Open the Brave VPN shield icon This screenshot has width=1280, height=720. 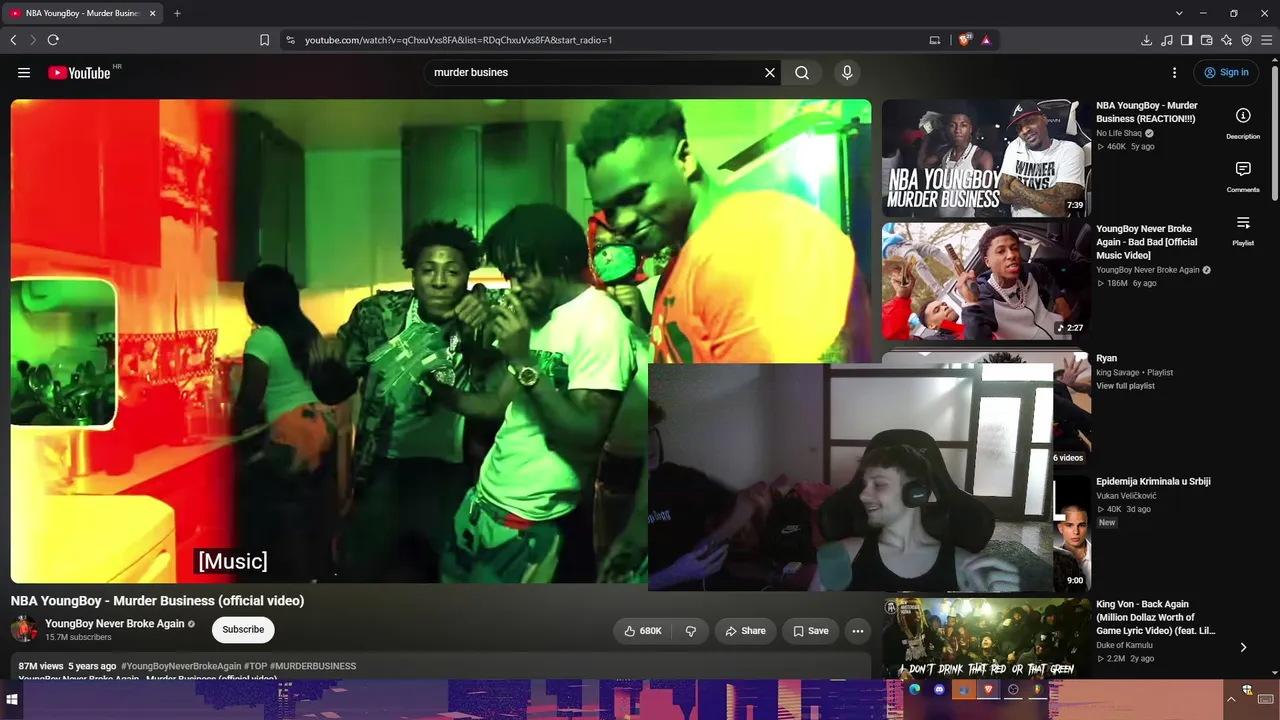coord(1246,40)
